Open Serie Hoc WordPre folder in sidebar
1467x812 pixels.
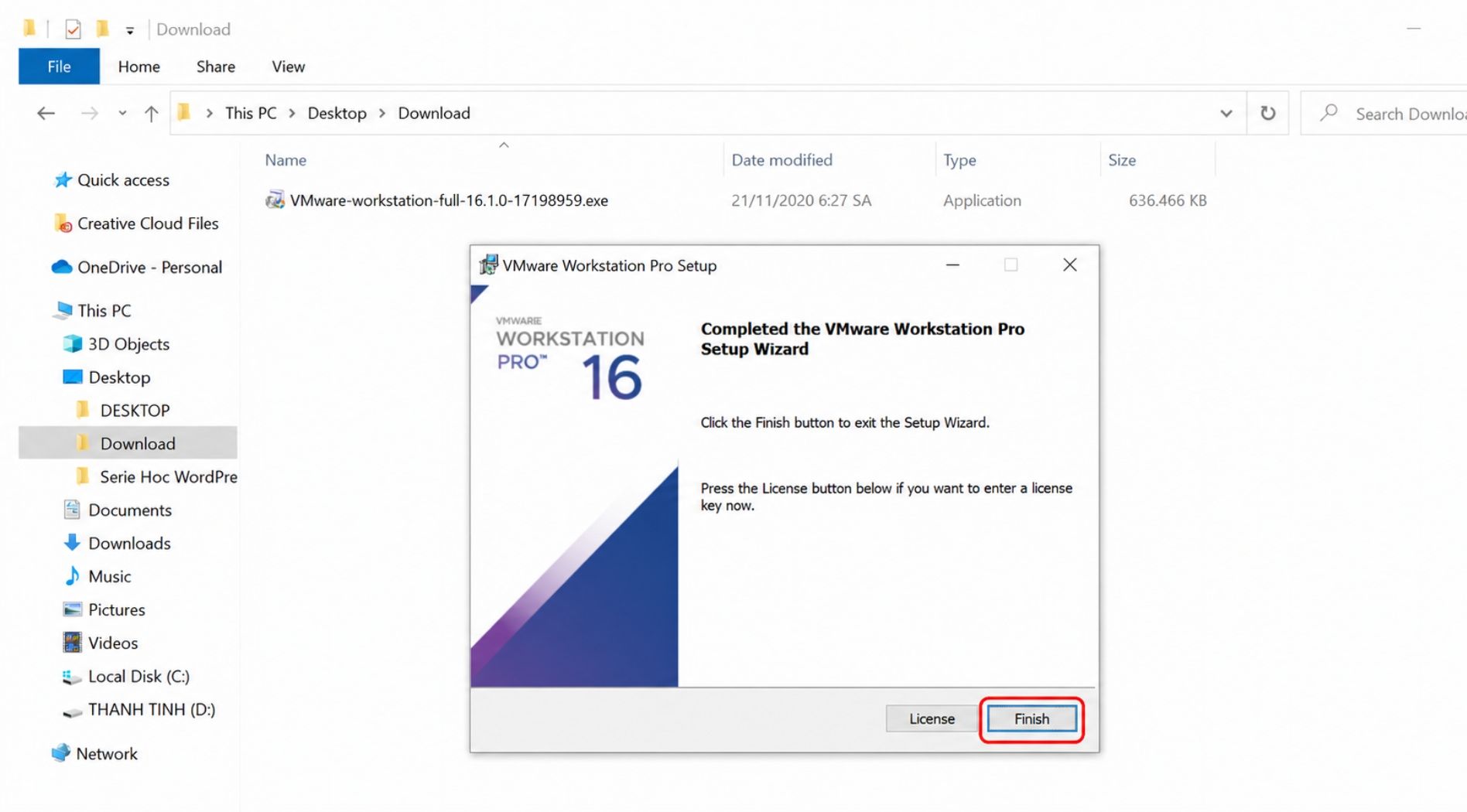[x=168, y=477]
